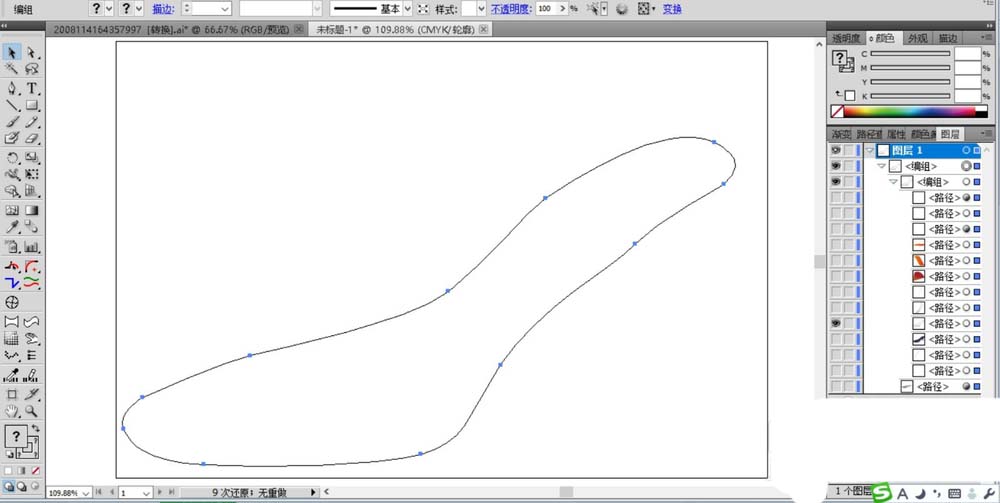Viewport: 1000px width, 503px height.
Task: Show the path with red dome thumbnail
Action: (835, 276)
